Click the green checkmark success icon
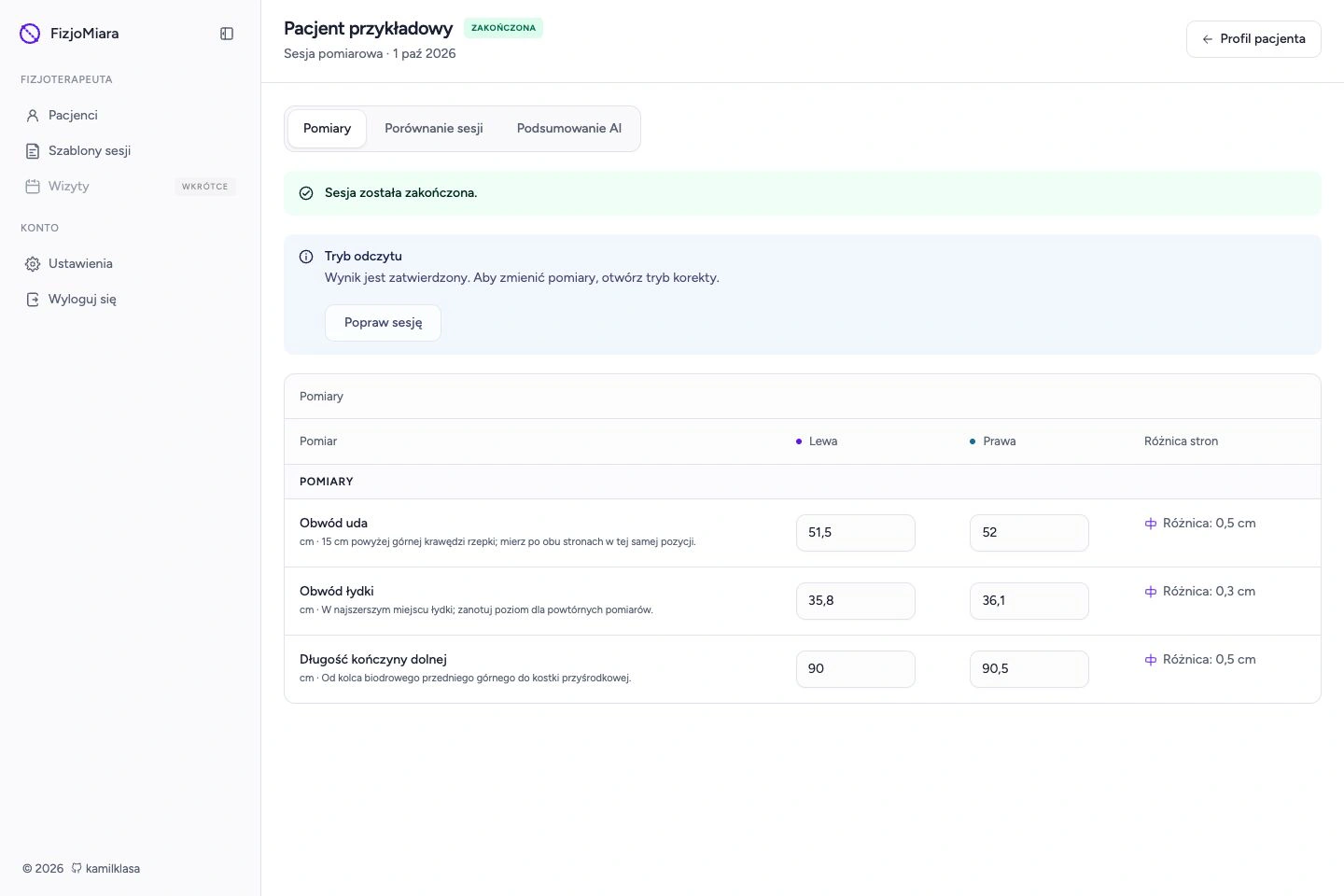1344x896 pixels. coord(306,193)
